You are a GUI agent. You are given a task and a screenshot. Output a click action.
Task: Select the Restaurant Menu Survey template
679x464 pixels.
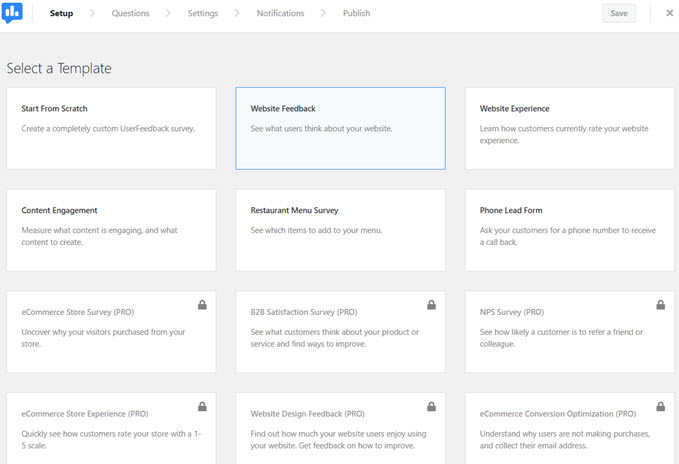point(340,230)
